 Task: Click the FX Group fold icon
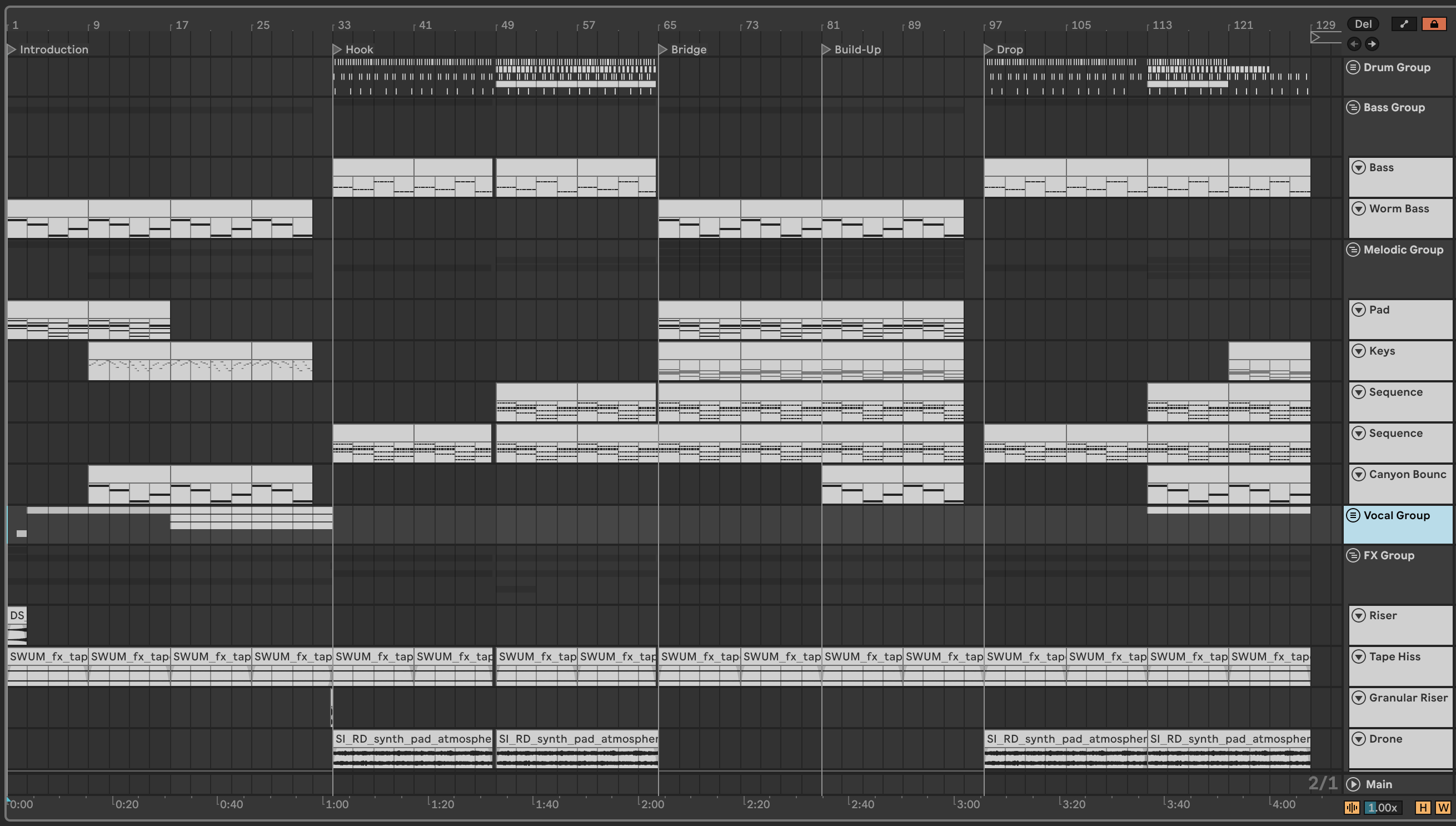tap(1353, 555)
